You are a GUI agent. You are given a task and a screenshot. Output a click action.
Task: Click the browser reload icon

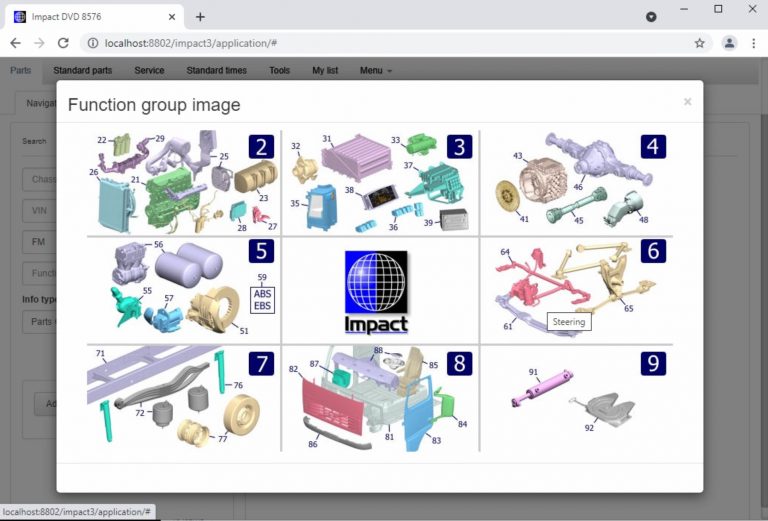(63, 43)
